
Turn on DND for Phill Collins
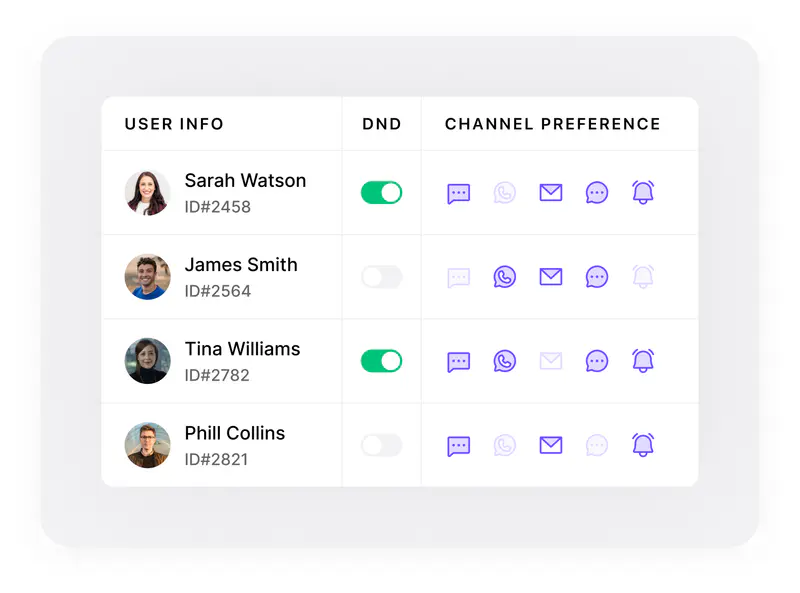(x=382, y=446)
